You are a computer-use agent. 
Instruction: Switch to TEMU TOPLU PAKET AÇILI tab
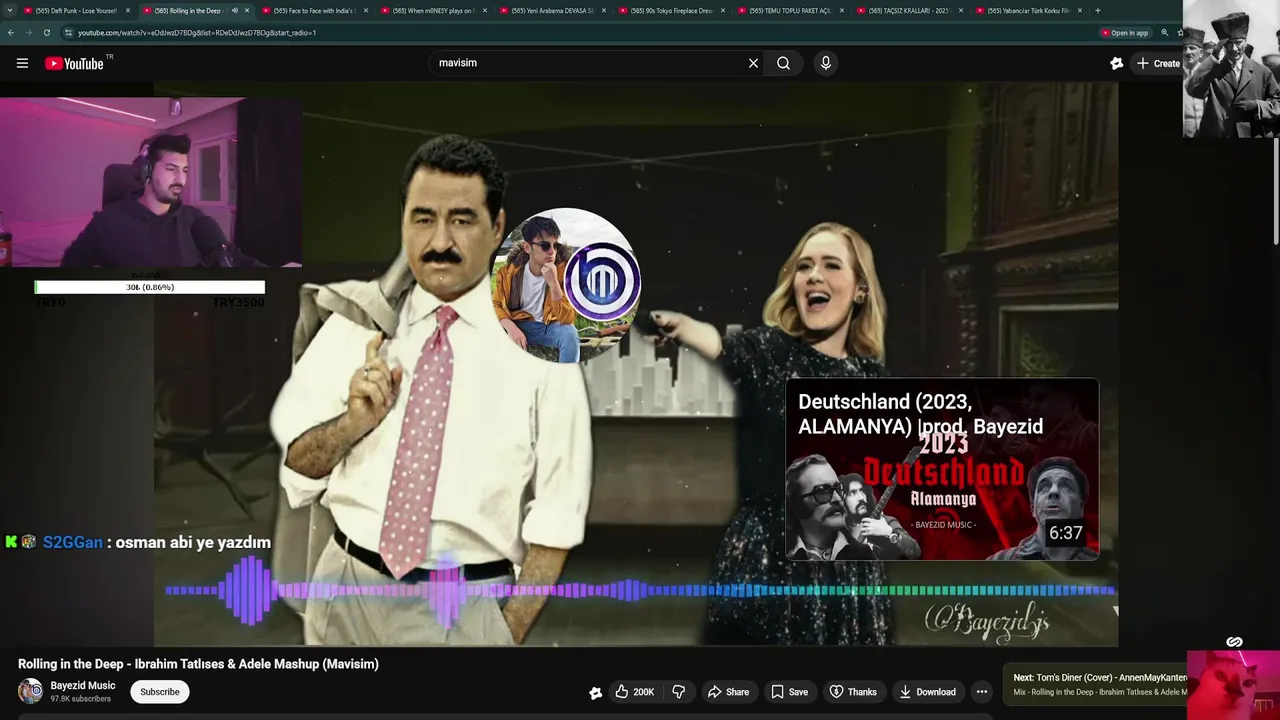click(790, 10)
